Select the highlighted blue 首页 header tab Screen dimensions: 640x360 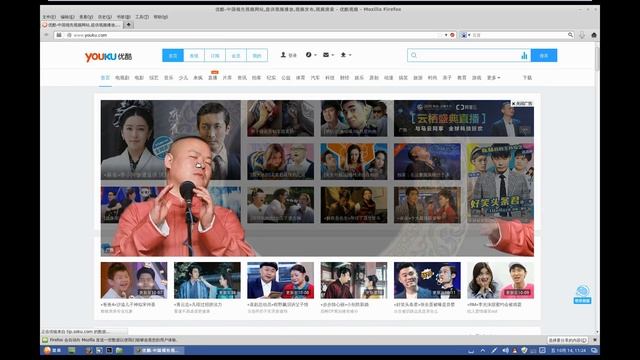click(x=173, y=56)
